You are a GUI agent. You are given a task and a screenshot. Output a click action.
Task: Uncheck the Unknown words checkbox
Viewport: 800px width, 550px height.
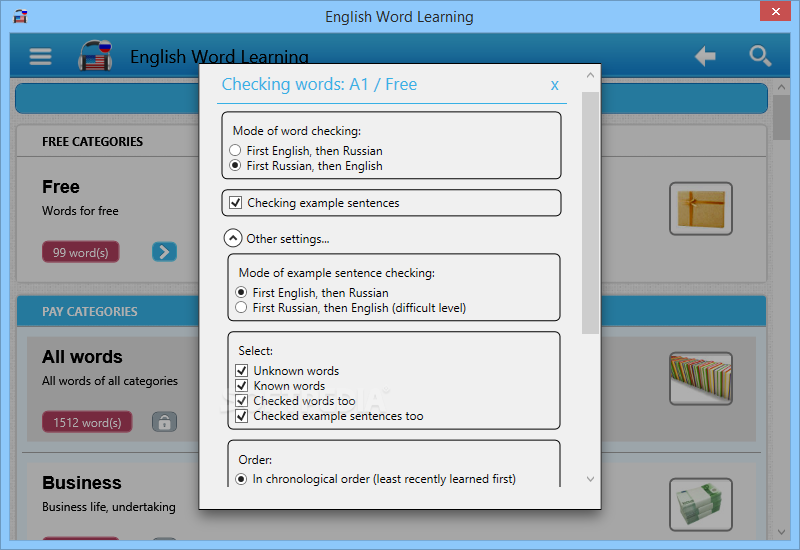[x=242, y=370]
